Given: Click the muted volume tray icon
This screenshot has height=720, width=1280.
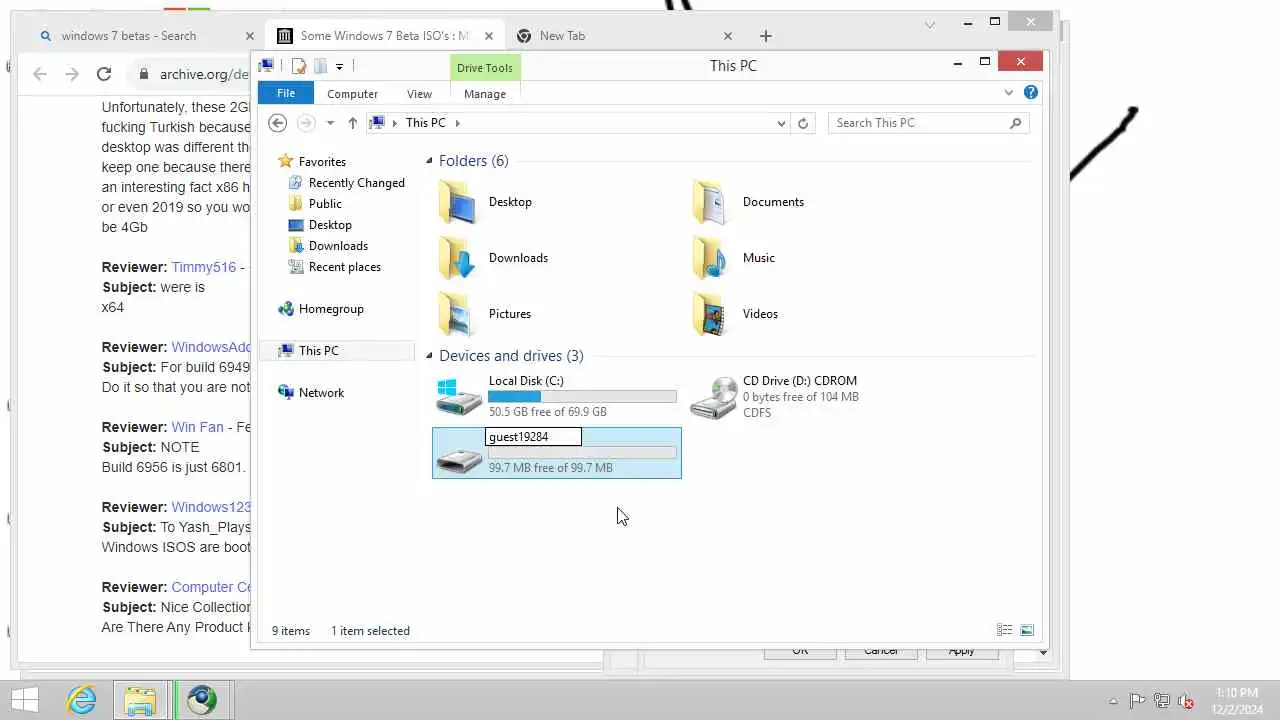Looking at the screenshot, I should click(1186, 701).
